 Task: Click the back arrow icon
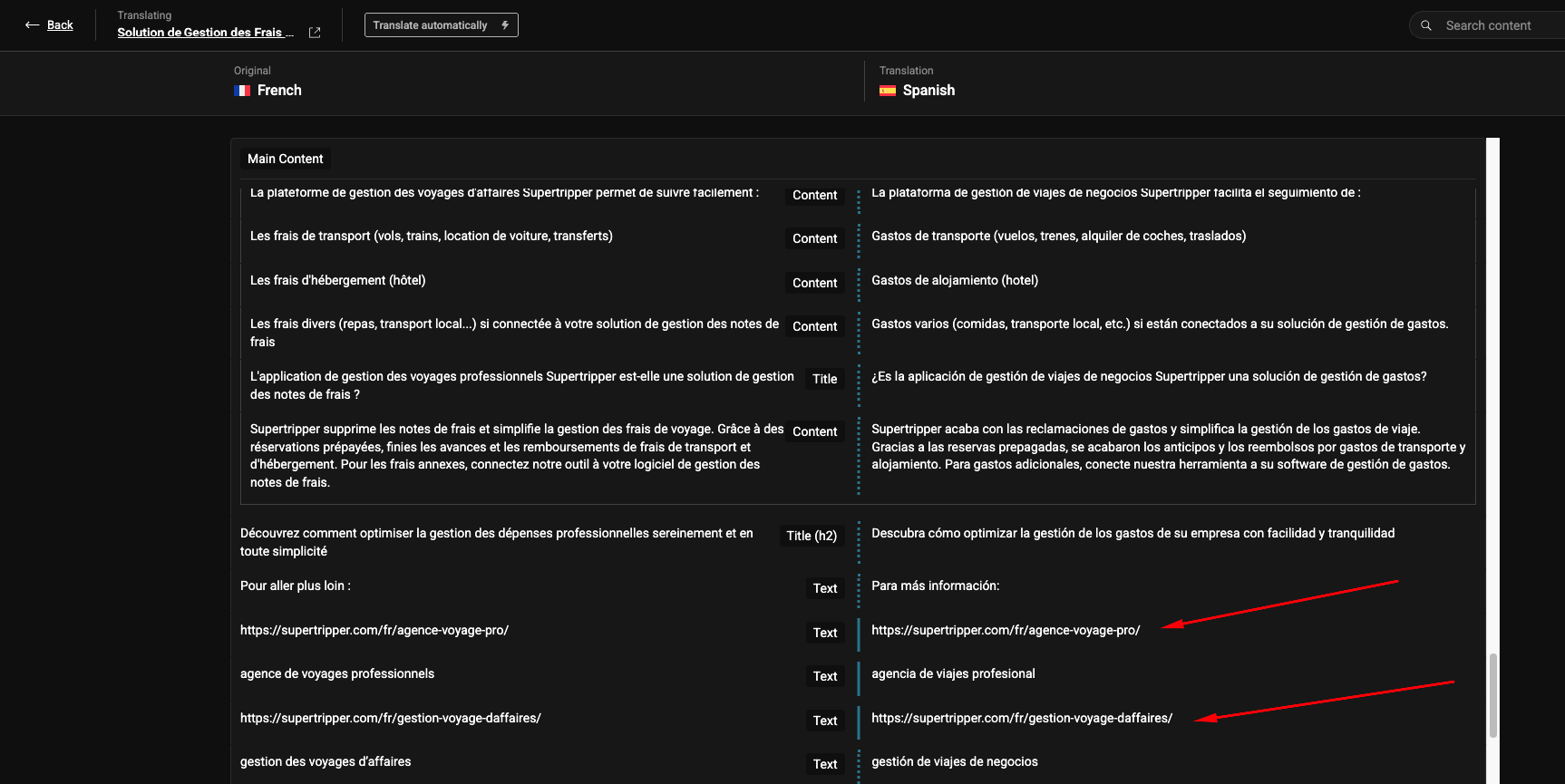[x=32, y=25]
